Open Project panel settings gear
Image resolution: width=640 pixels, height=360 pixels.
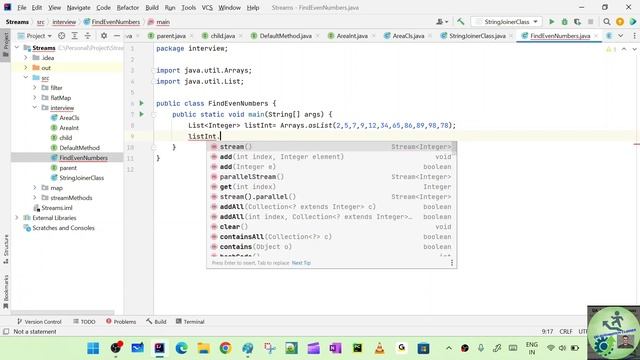[x=104, y=36]
